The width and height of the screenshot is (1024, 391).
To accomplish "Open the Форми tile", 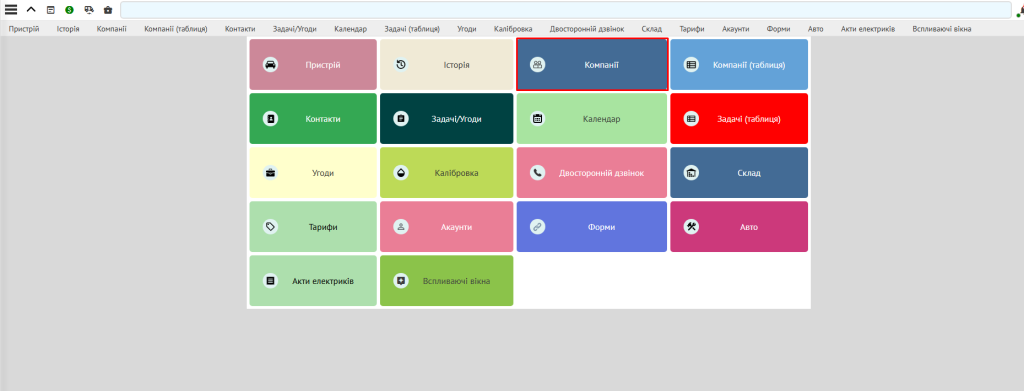I will click(x=592, y=227).
